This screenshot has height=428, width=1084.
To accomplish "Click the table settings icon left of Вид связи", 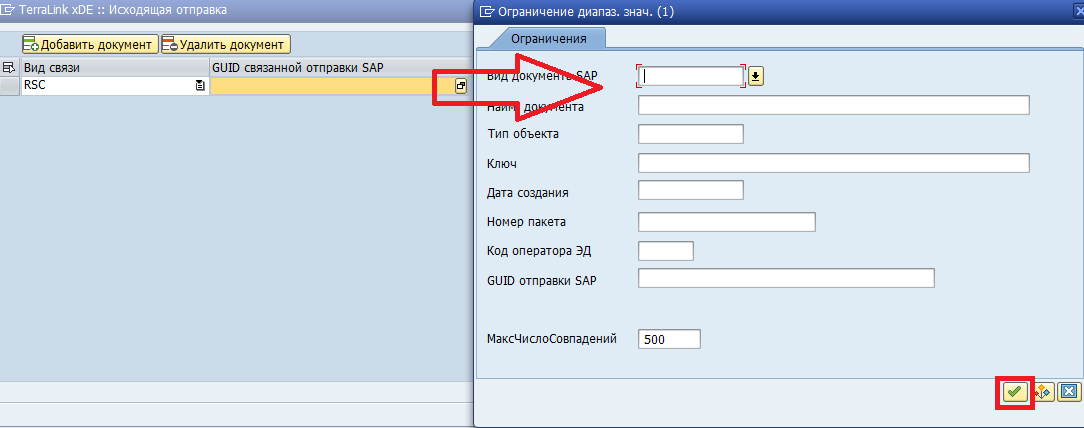I will [9, 67].
